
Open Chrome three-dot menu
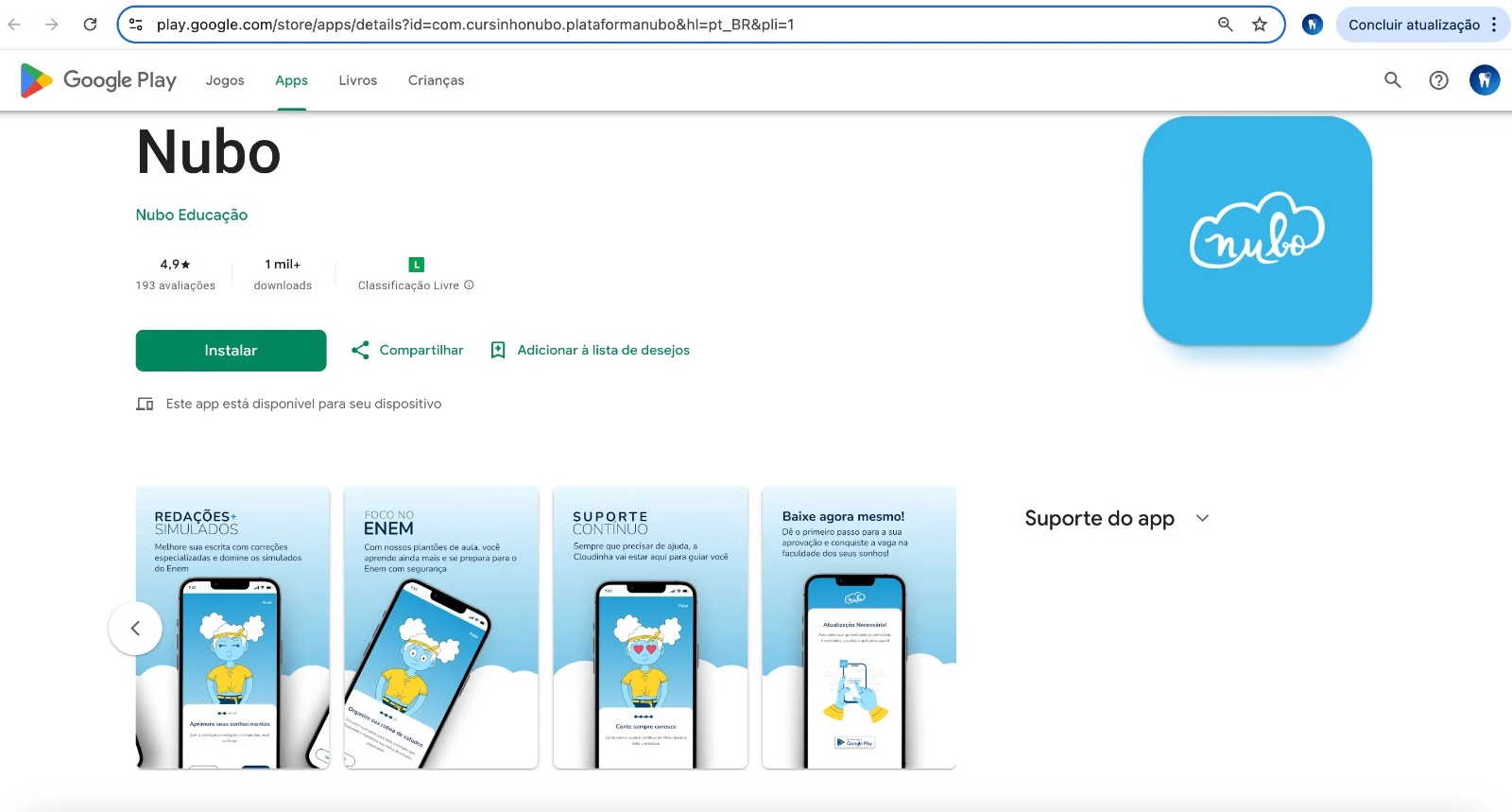click(x=1494, y=25)
